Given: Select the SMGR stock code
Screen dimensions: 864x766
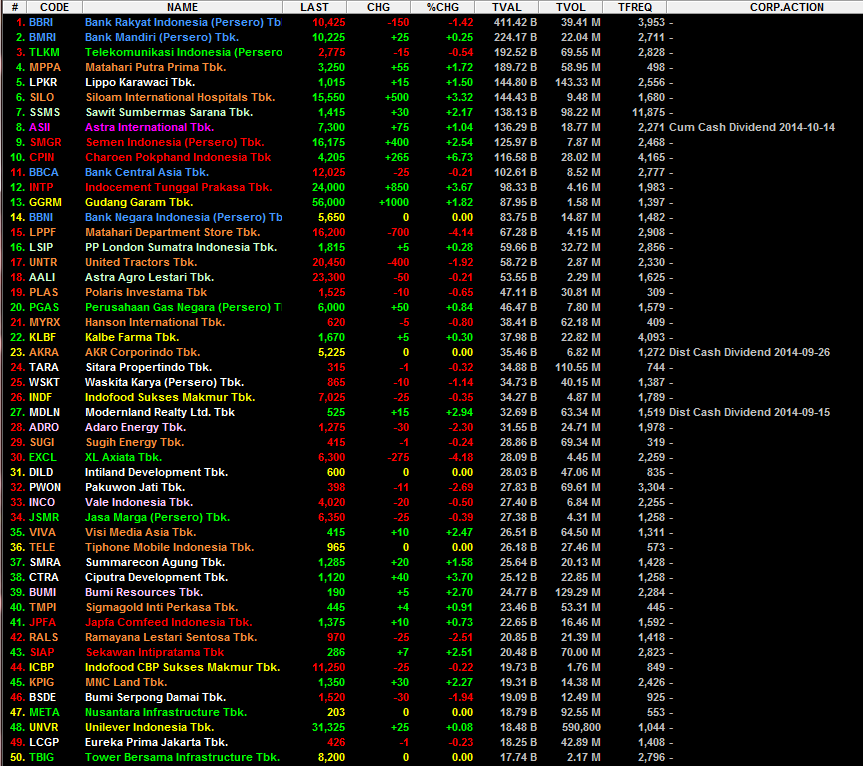Looking at the screenshot, I should pyautogui.click(x=45, y=142).
